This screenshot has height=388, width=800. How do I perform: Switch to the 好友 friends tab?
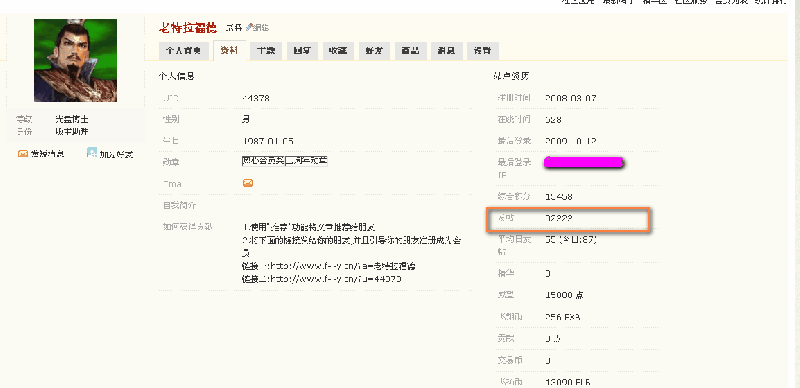point(374,51)
